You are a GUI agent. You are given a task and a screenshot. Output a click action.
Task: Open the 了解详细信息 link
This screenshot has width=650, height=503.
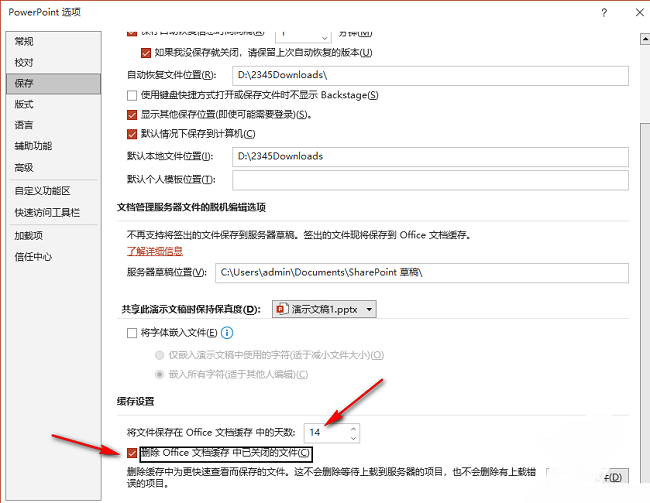tap(154, 251)
